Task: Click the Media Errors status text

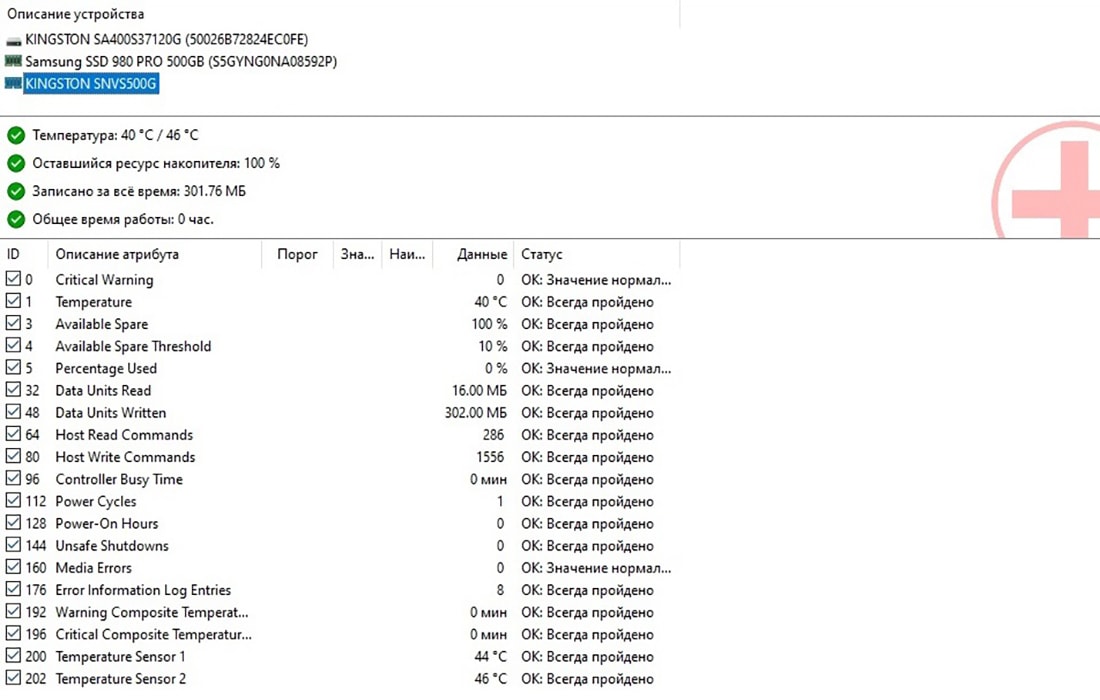Action: point(596,568)
